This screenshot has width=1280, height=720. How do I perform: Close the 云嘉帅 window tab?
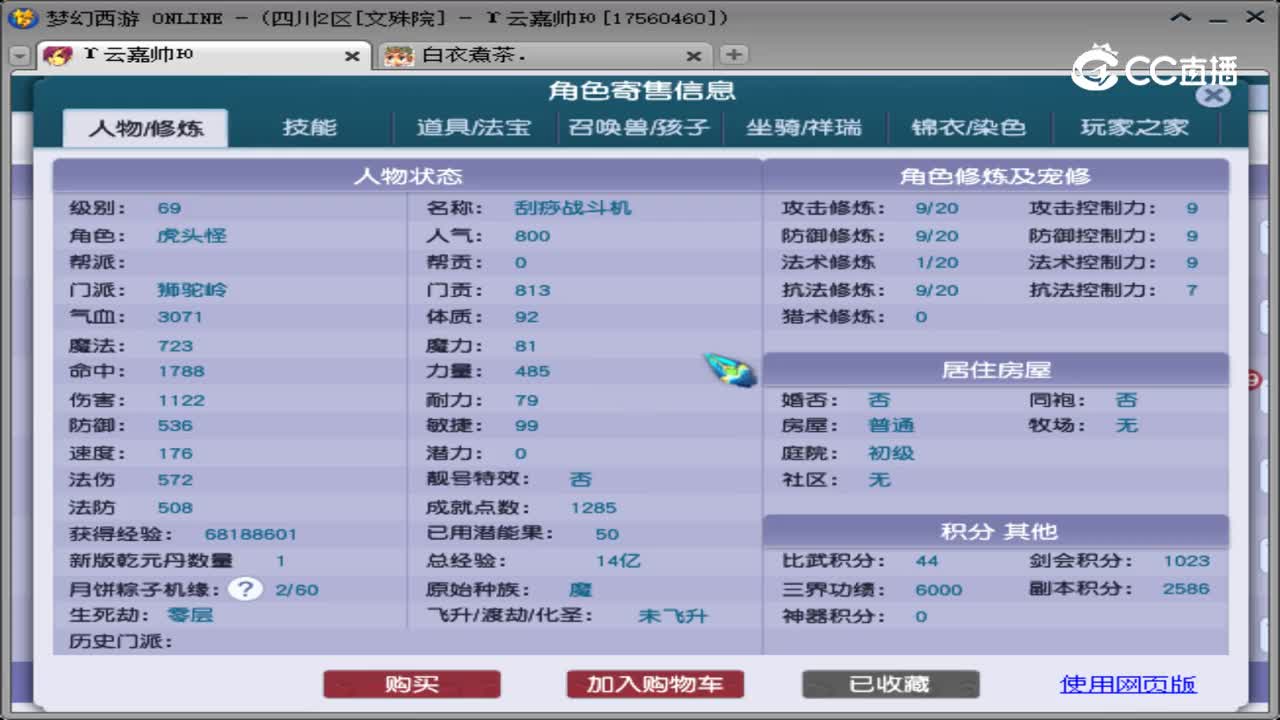tap(352, 56)
